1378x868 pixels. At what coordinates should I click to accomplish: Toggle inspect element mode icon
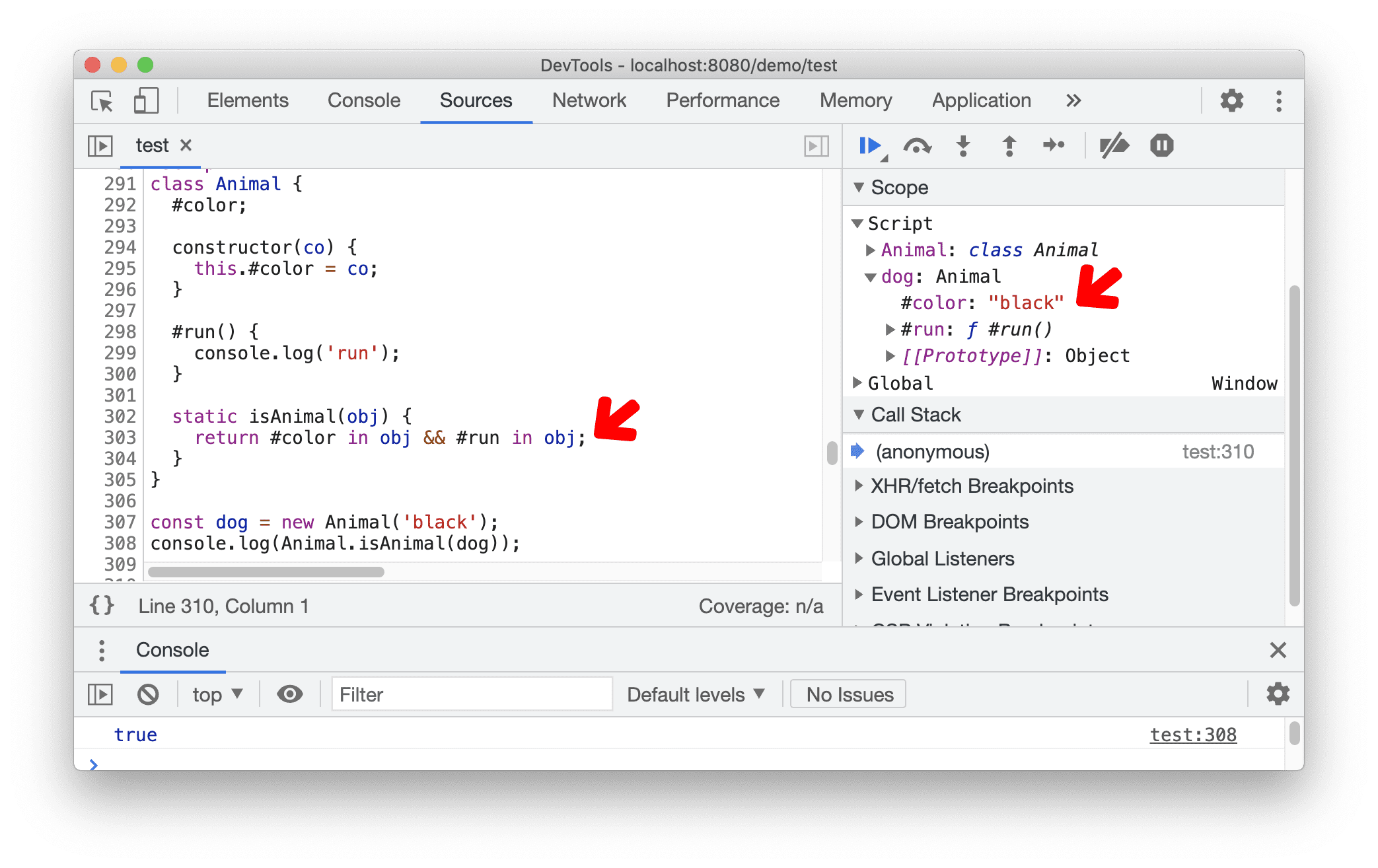(x=102, y=99)
